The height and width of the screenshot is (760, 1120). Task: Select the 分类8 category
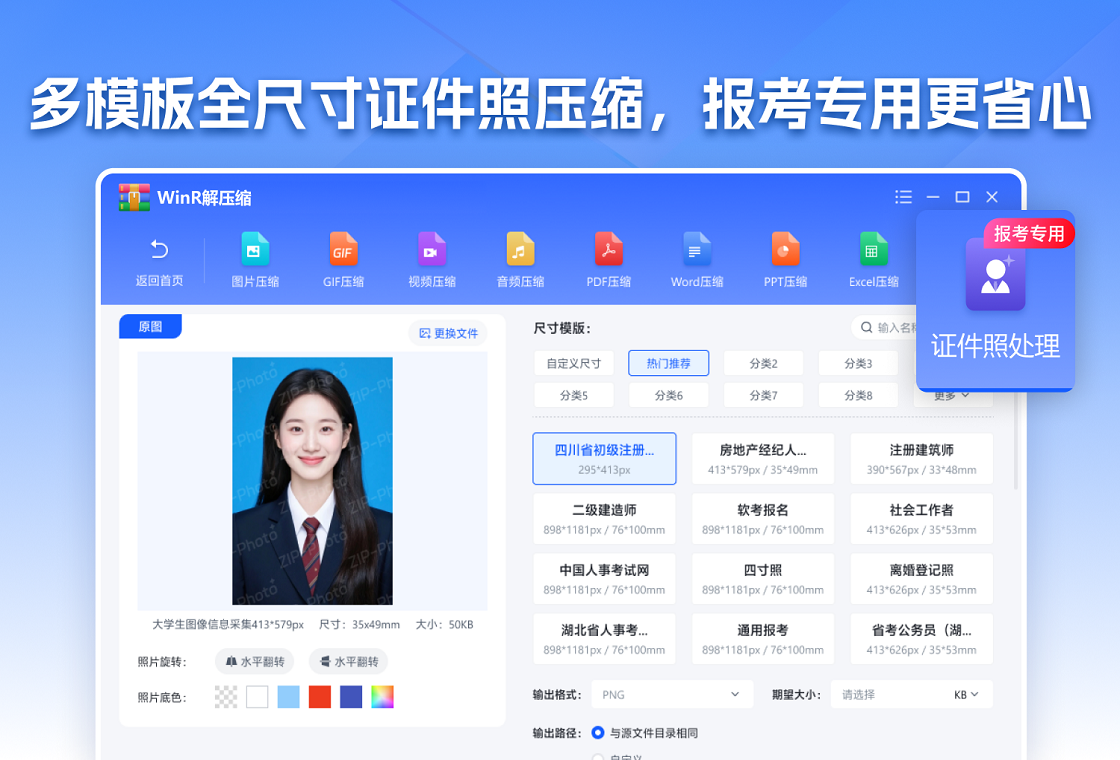[858, 395]
